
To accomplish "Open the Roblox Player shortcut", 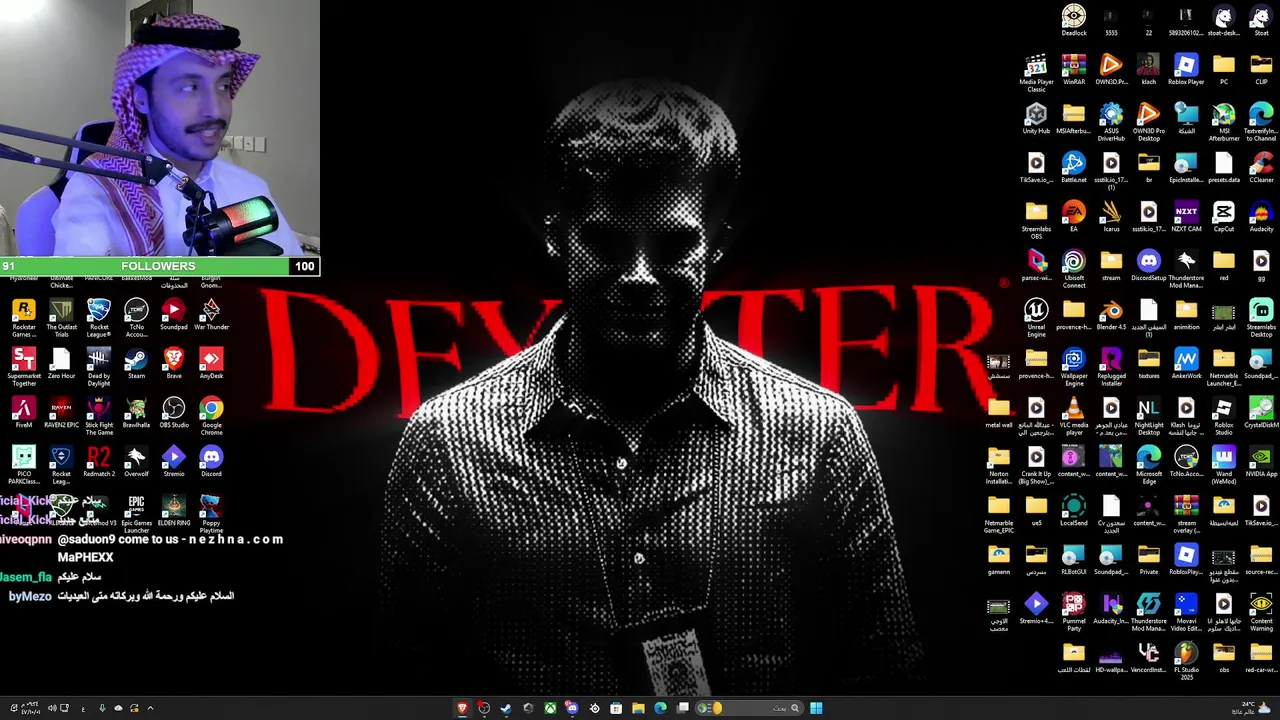I will (1186, 69).
